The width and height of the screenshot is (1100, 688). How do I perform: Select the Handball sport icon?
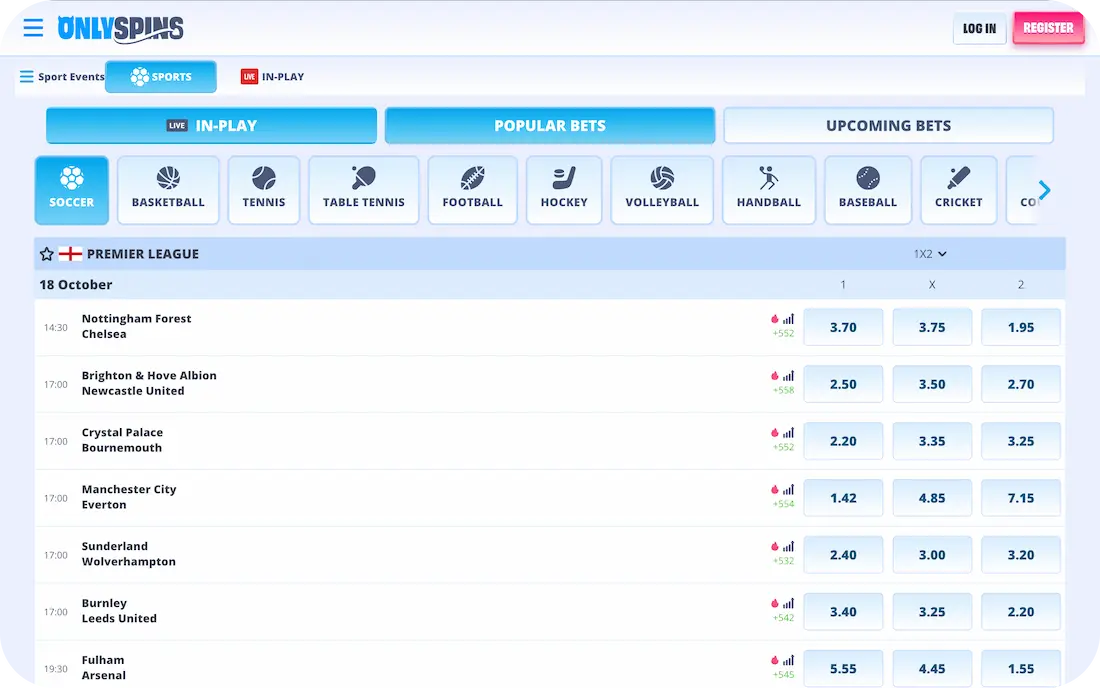(768, 189)
